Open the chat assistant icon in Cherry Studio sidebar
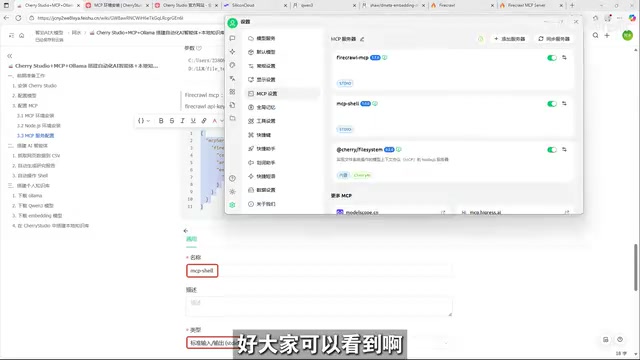 click(x=232, y=38)
